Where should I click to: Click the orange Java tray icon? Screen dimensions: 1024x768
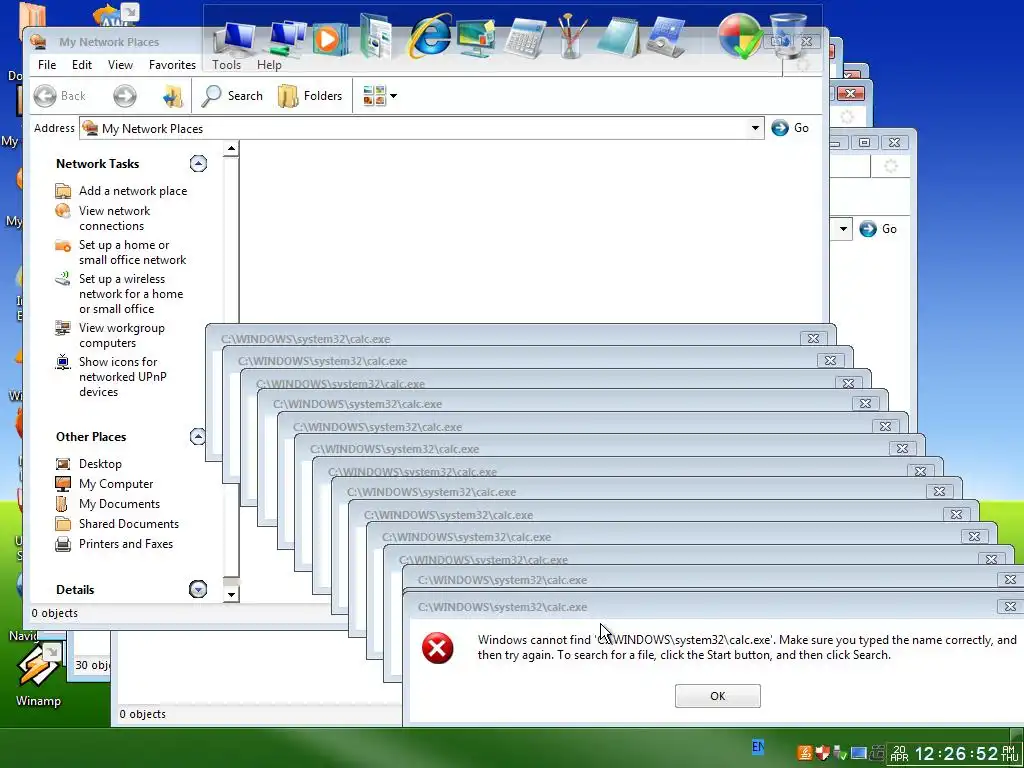tap(805, 754)
